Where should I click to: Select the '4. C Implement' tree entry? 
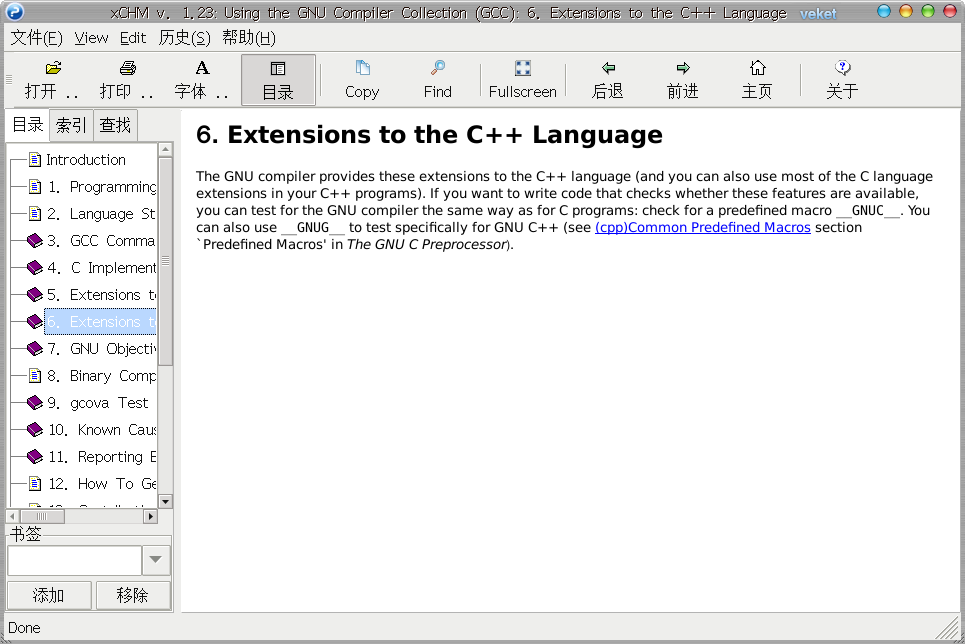tap(102, 268)
